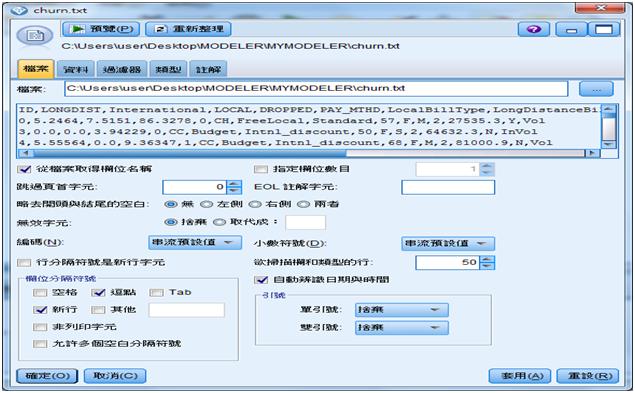Click the up arrow of the preview vertical scrollbar

608,109
